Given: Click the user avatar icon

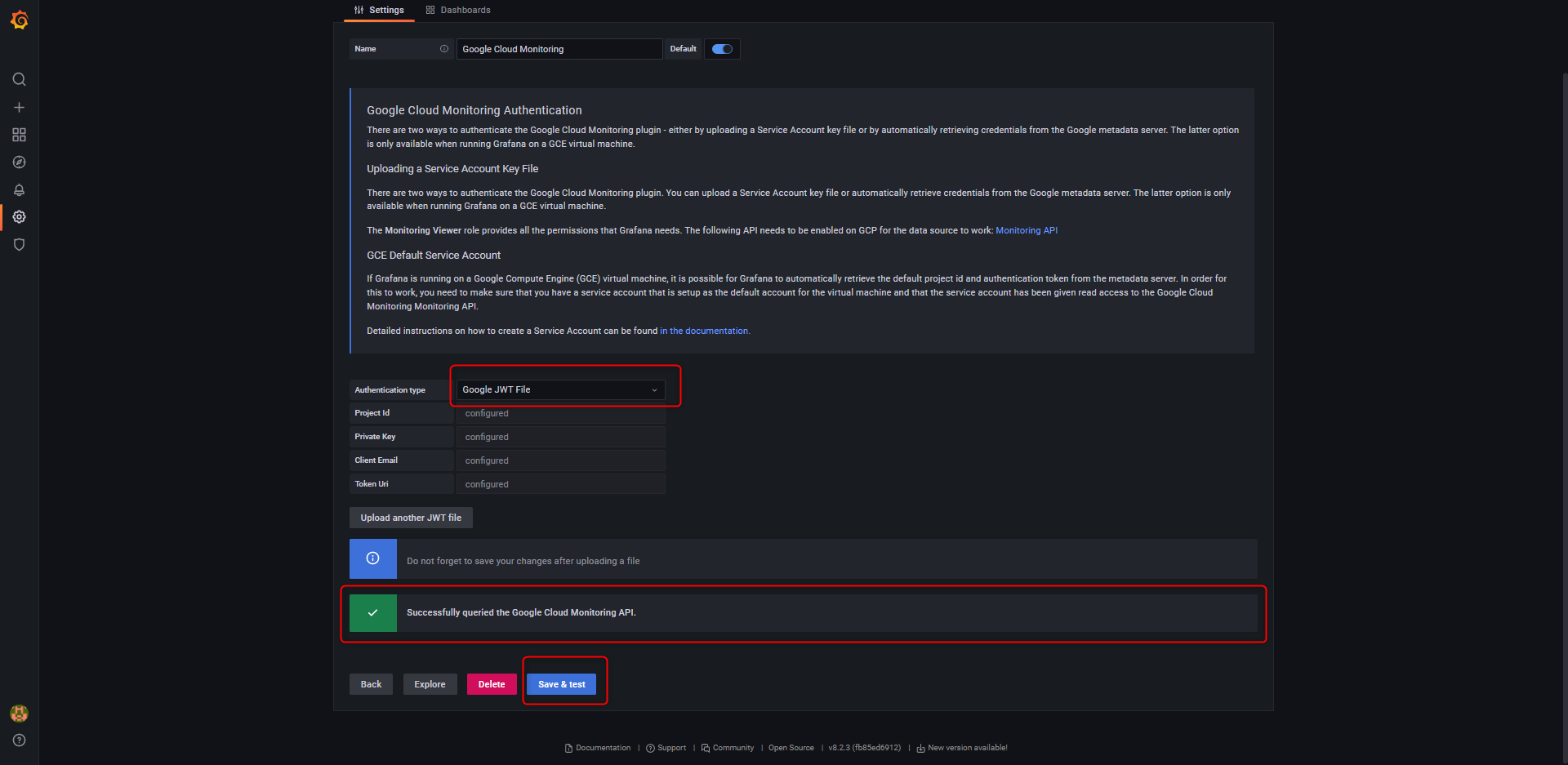Looking at the screenshot, I should point(19,714).
